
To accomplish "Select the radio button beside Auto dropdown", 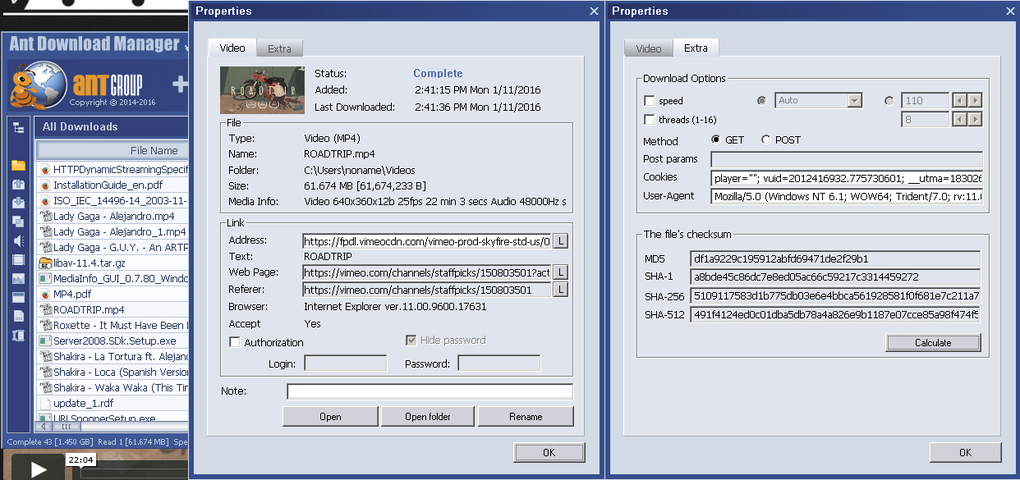I will (x=762, y=101).
